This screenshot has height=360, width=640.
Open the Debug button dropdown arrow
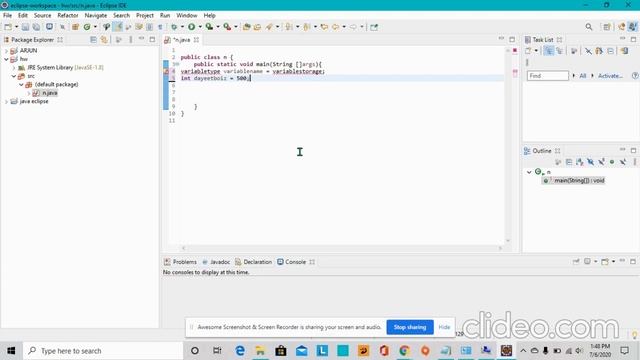point(182,27)
